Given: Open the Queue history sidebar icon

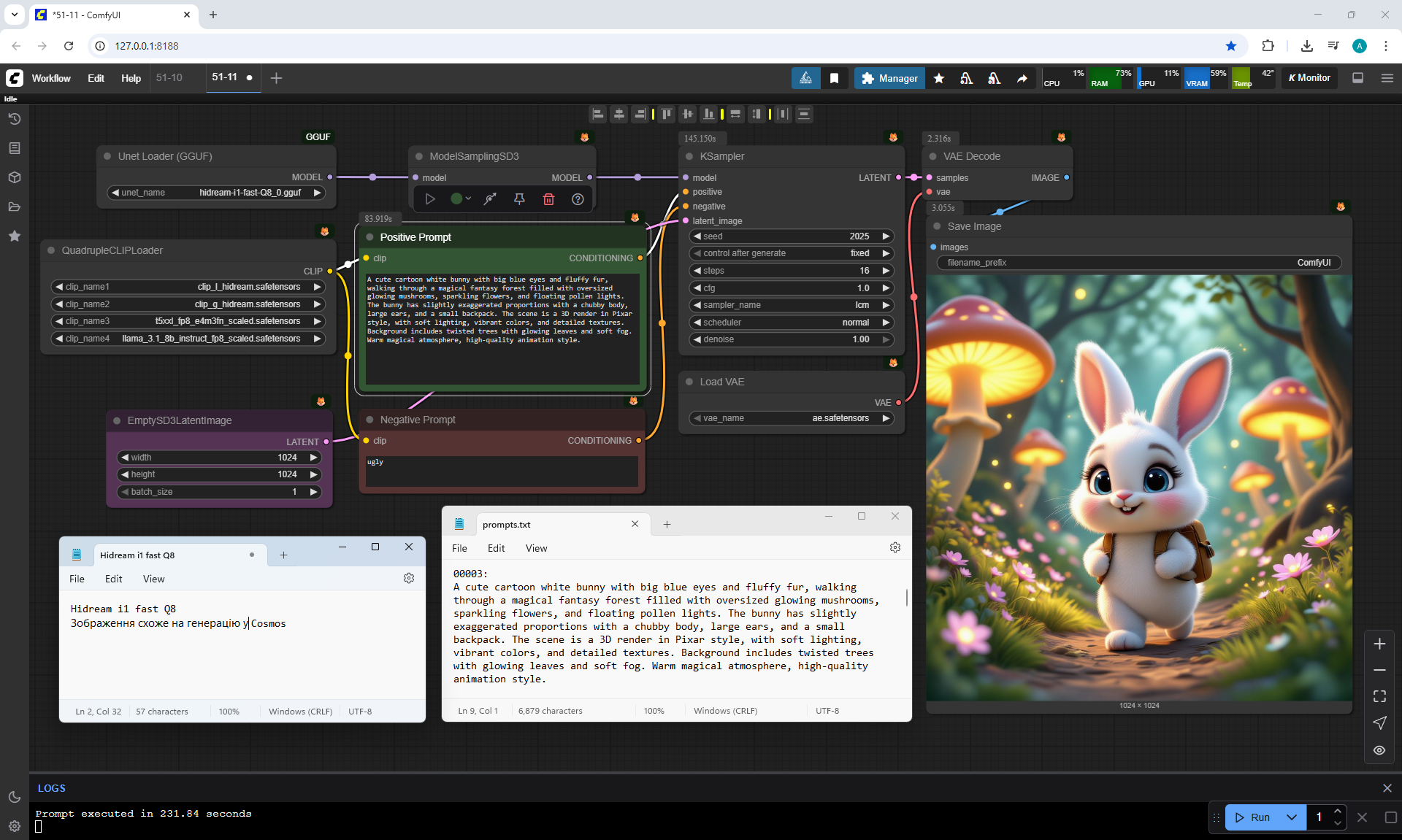Looking at the screenshot, I should pyautogui.click(x=14, y=119).
